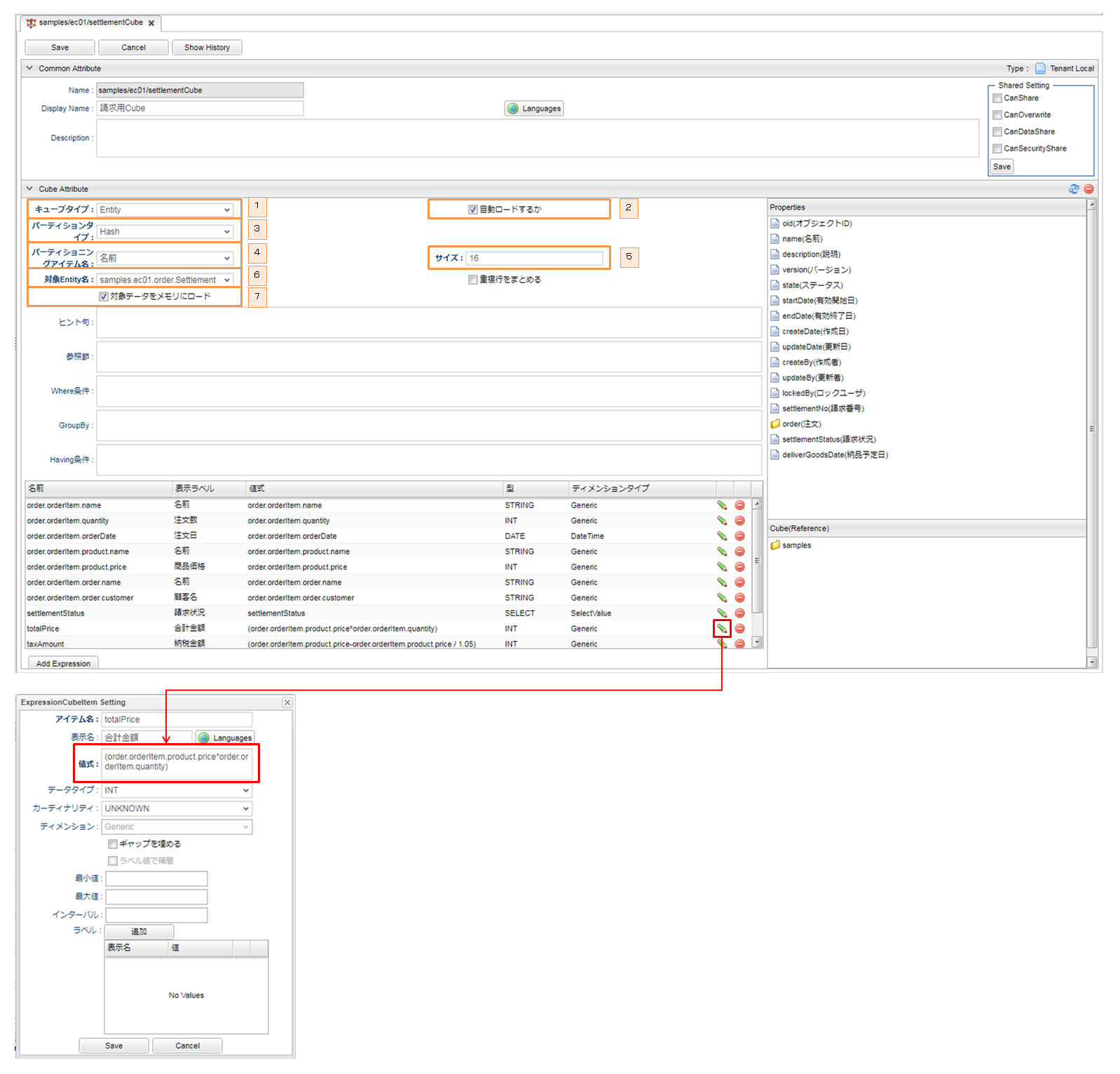Close the samples/ec01/settlementCube tab
This screenshot has height=1074, width=1120.
click(151, 23)
